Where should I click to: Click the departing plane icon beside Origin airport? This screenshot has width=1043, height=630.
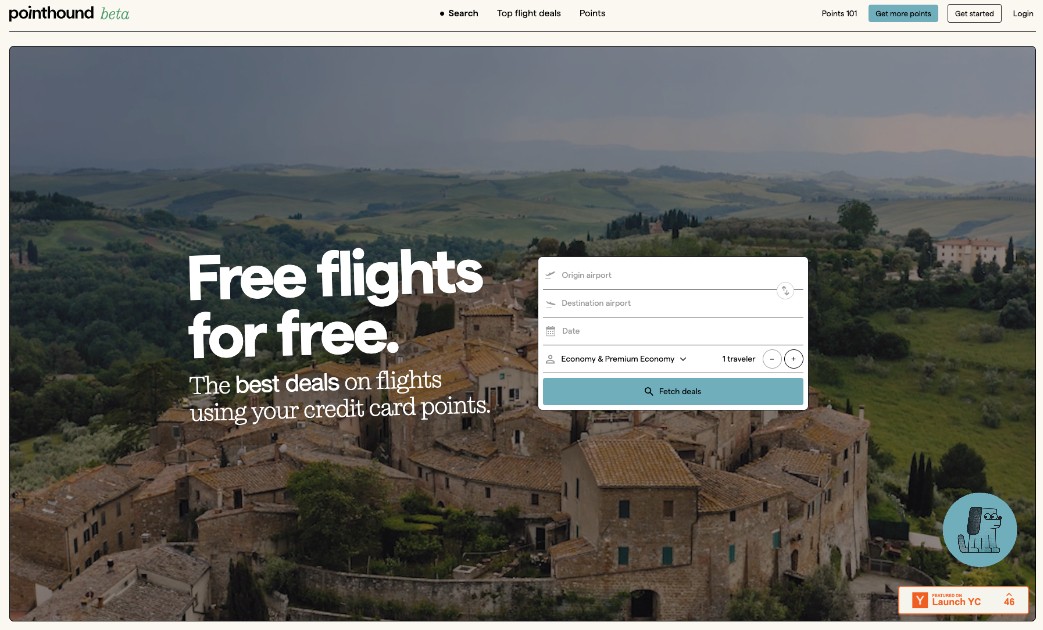(550, 275)
